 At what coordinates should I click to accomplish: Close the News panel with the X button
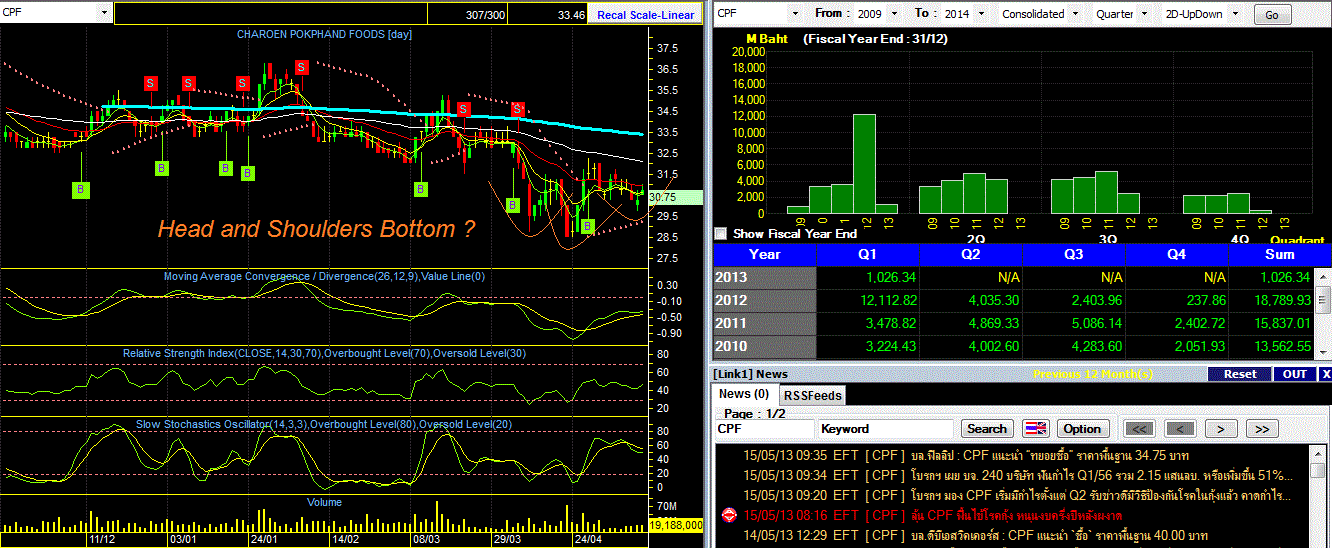coord(1325,374)
